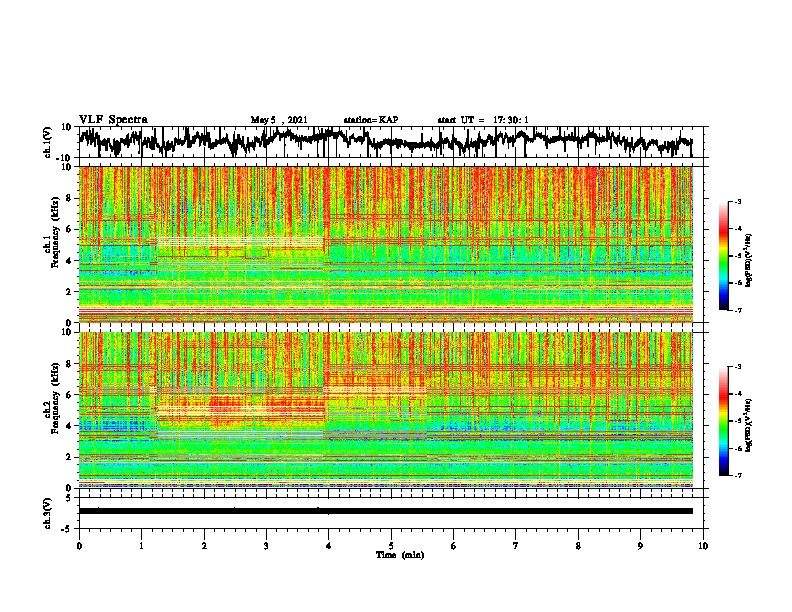Image resolution: width=792 pixels, height=612 pixels.
Task: Click the "-10" tick on ch.1(V) axis
Action: click(65, 158)
